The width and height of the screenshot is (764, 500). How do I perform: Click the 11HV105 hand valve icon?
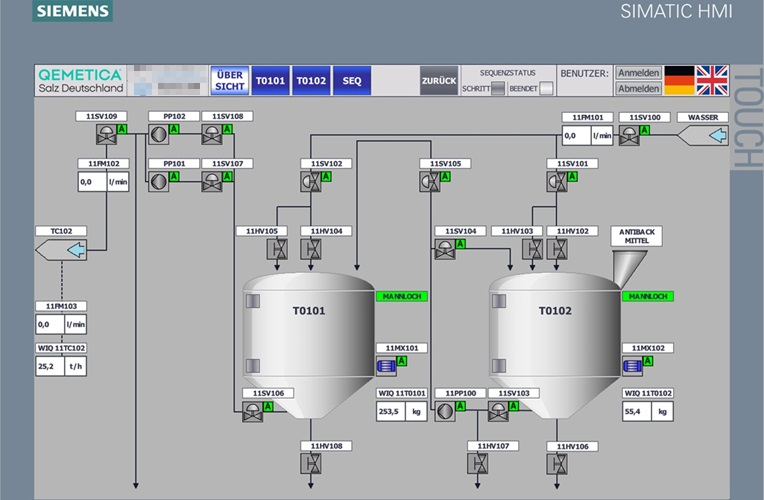281,248
